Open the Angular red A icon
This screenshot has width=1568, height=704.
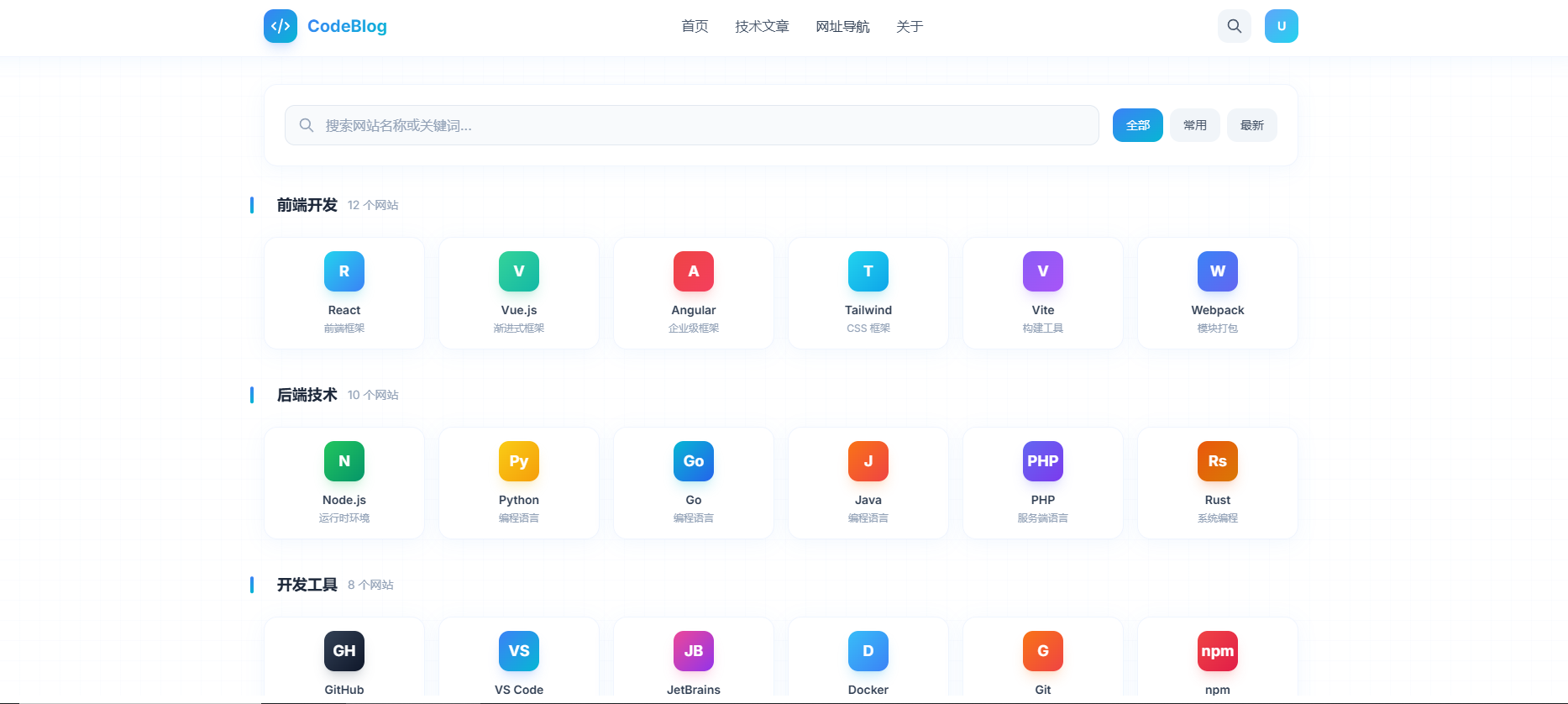click(x=694, y=271)
